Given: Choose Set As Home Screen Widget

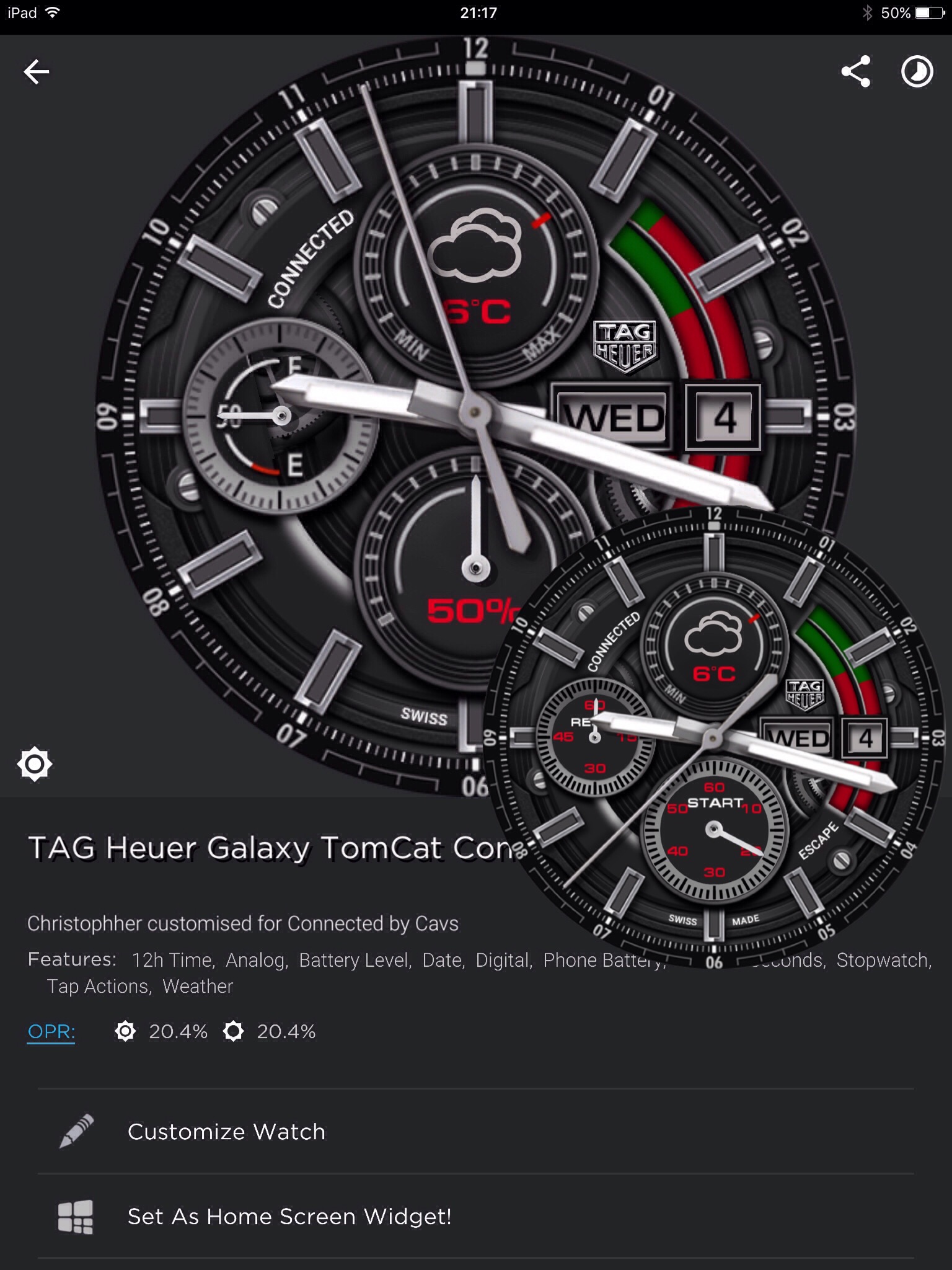Looking at the screenshot, I should 476,1216.
